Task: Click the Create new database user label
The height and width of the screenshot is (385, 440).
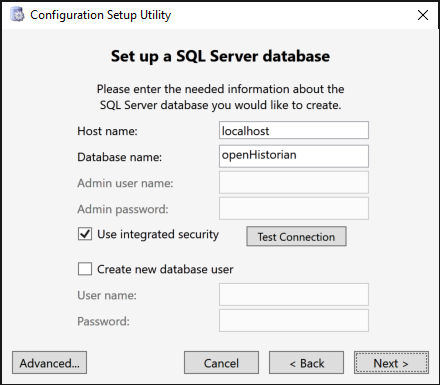Action: (165, 269)
